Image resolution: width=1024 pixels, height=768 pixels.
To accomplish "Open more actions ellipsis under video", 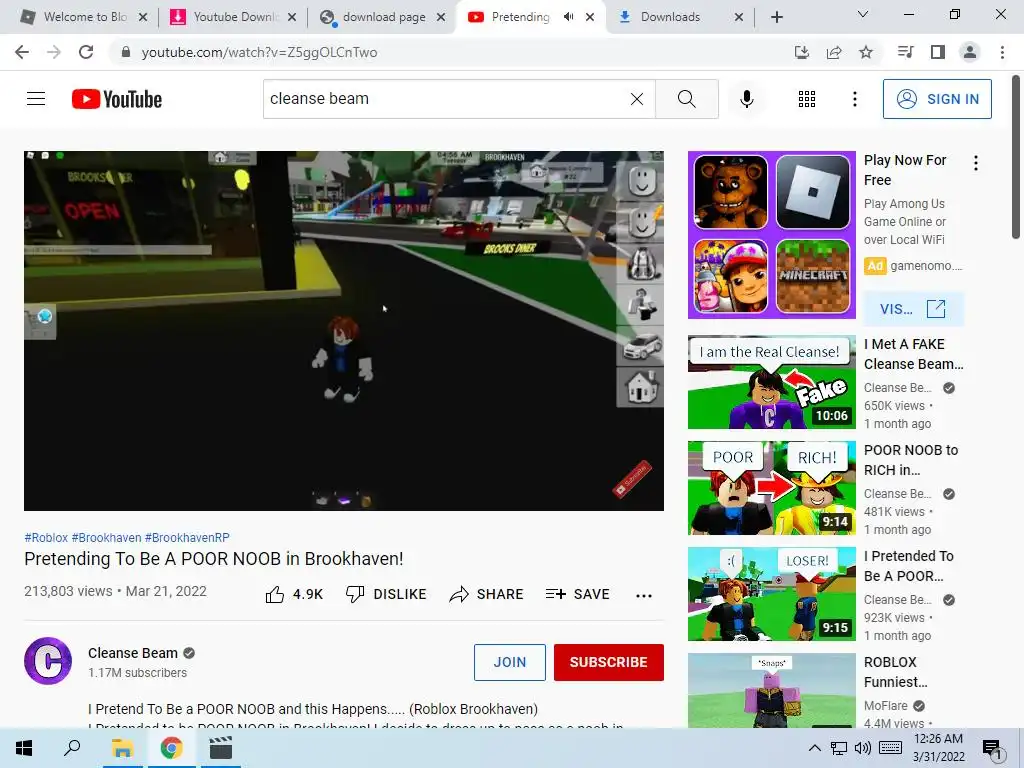I will (644, 595).
